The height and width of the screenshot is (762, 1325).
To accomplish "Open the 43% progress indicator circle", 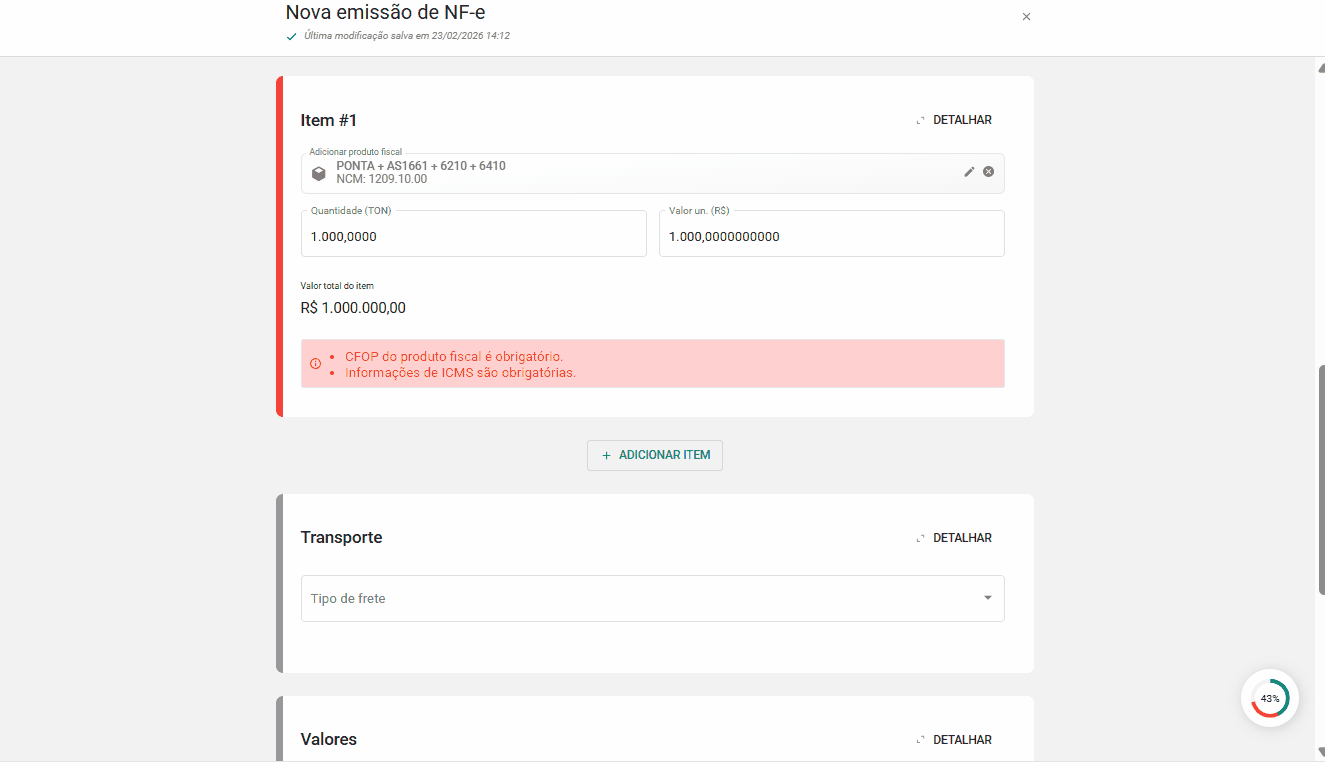I will [x=1269, y=698].
